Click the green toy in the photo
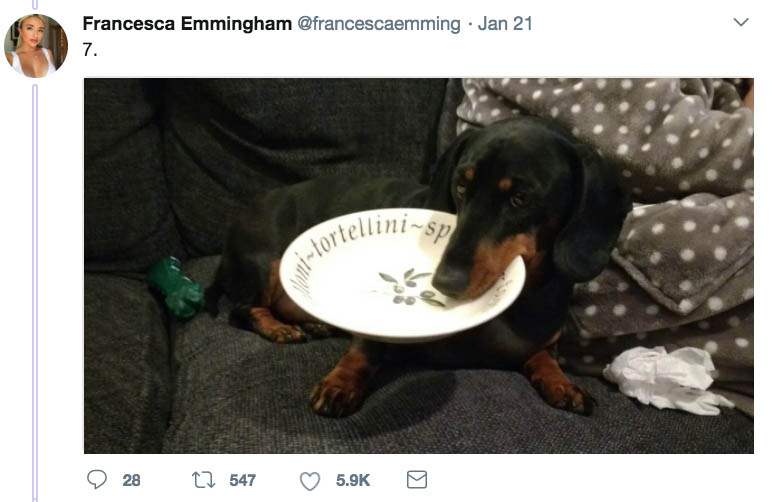 [x=176, y=288]
